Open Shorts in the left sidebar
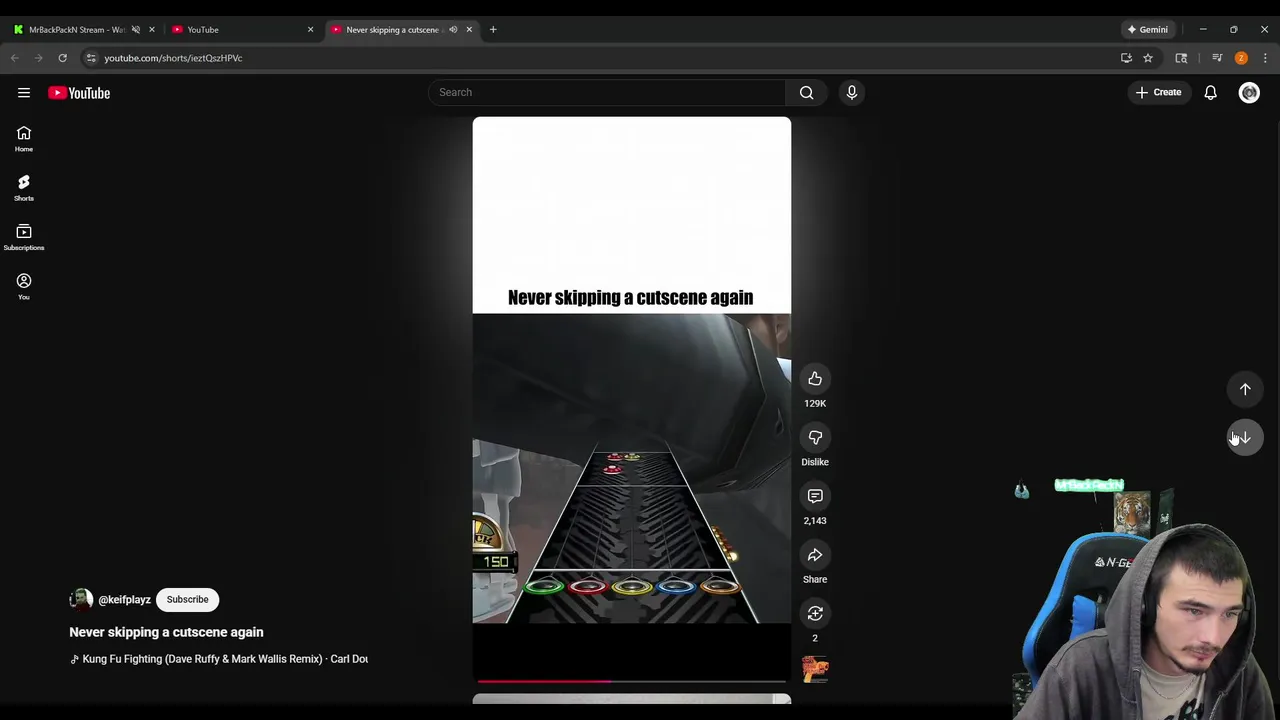 (24, 188)
